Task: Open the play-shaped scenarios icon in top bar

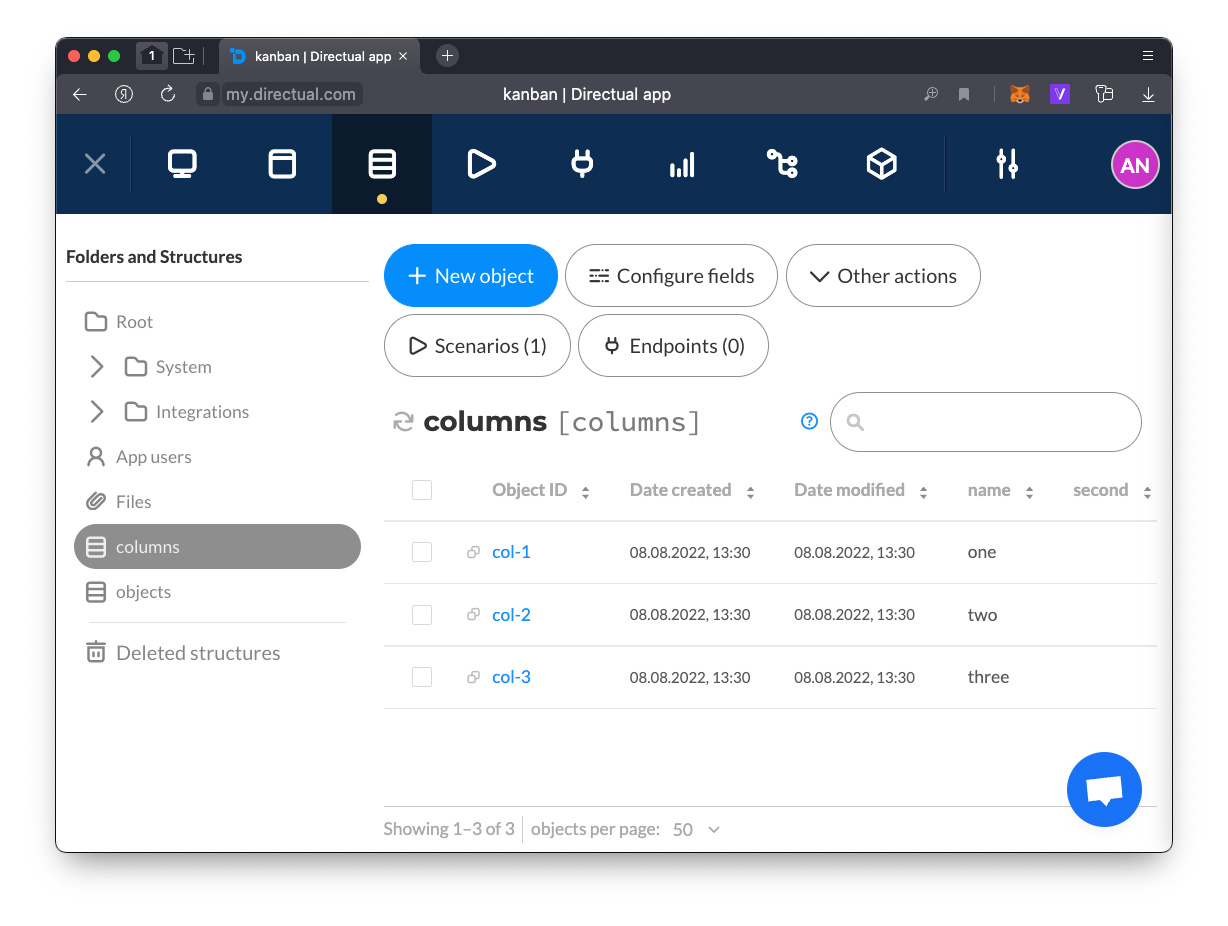Action: coord(481,164)
